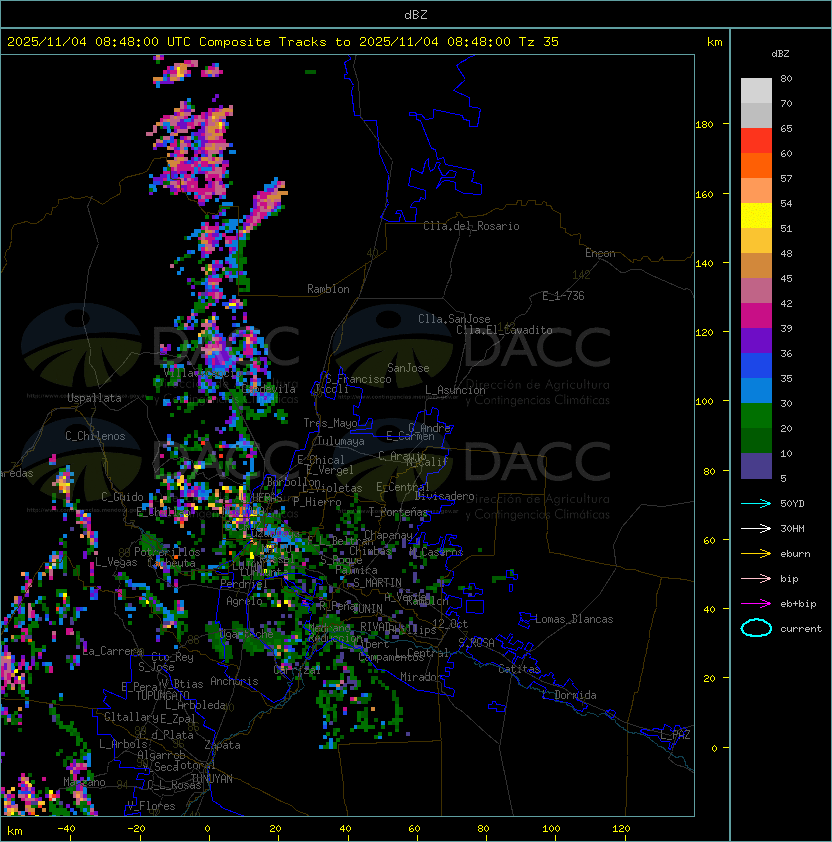Click the Tres_Mayo label
This screenshot has width=832, height=842.
(x=330, y=423)
